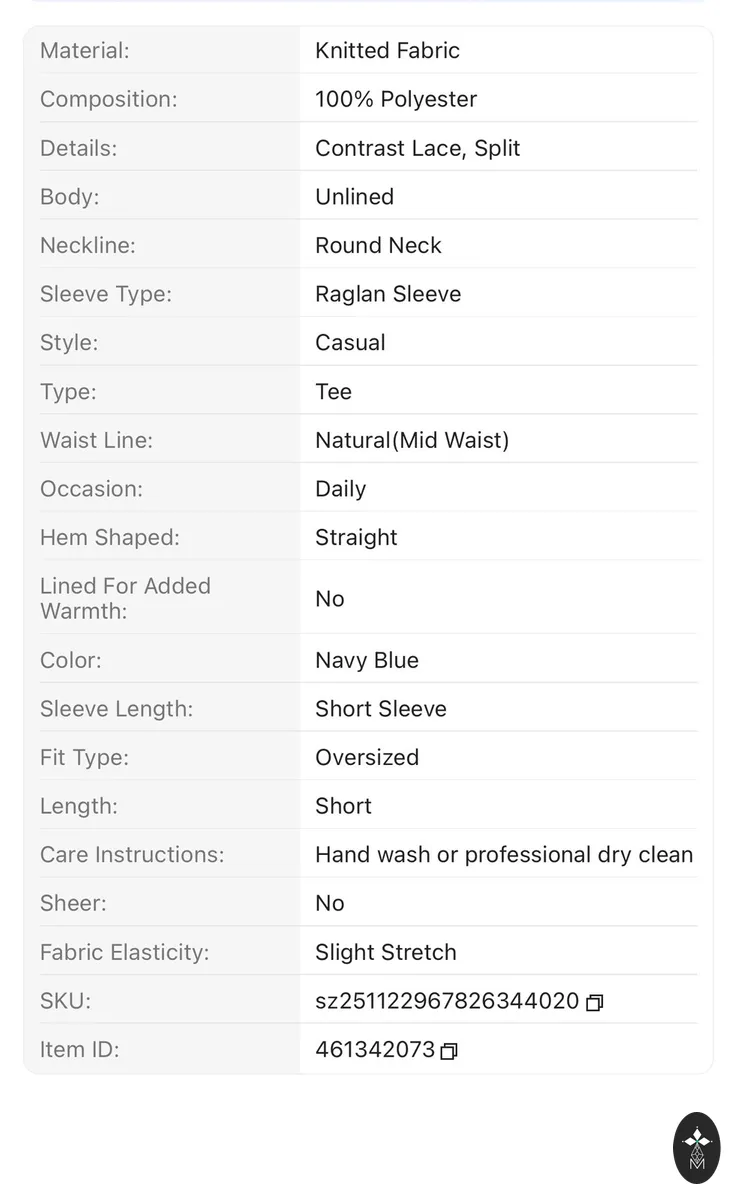Tap the Short Sleeve length value
Viewport: 737px width, 1200px height.
tap(381, 709)
